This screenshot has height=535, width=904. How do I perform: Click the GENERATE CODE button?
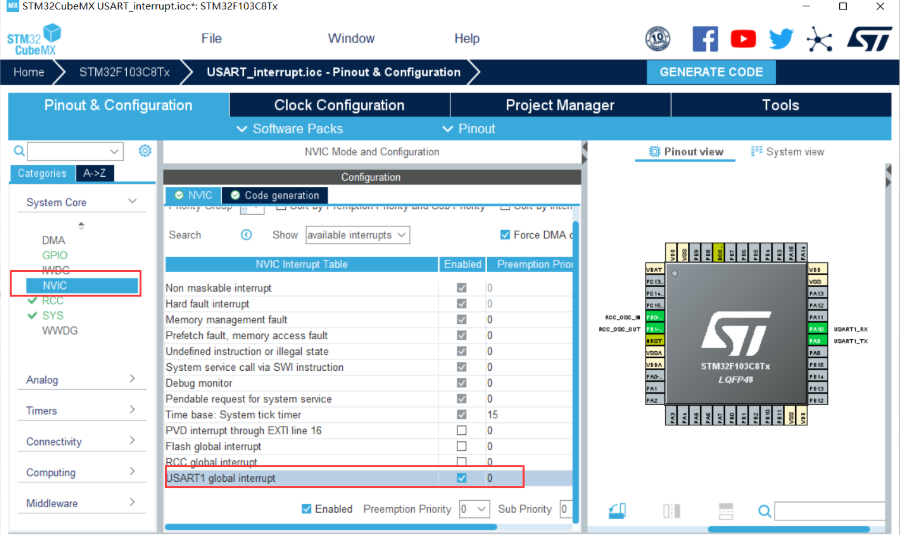711,72
